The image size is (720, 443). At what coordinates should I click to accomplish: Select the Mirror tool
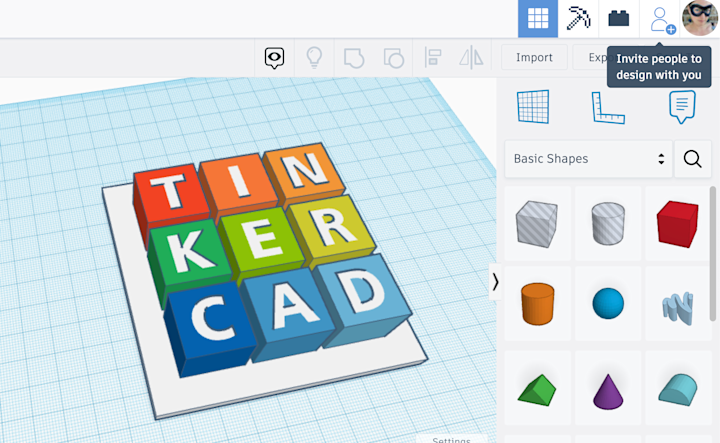coord(470,58)
